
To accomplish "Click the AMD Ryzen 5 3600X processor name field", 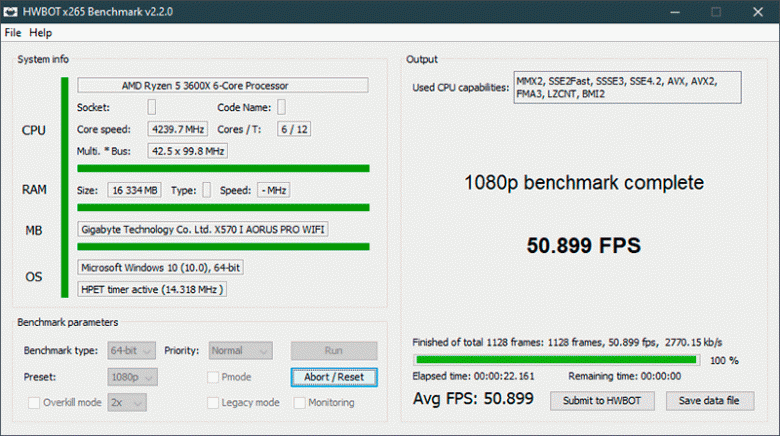I will (x=223, y=85).
